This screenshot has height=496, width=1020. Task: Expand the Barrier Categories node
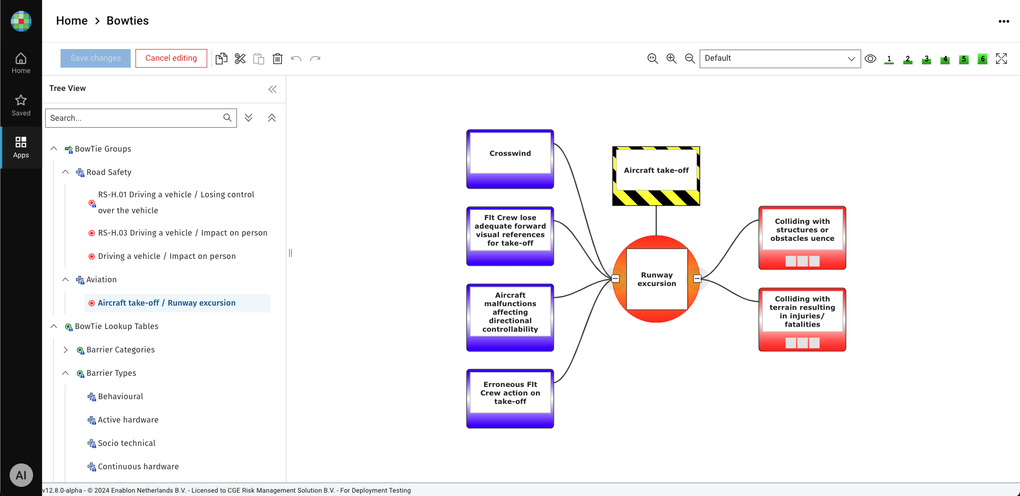66,350
